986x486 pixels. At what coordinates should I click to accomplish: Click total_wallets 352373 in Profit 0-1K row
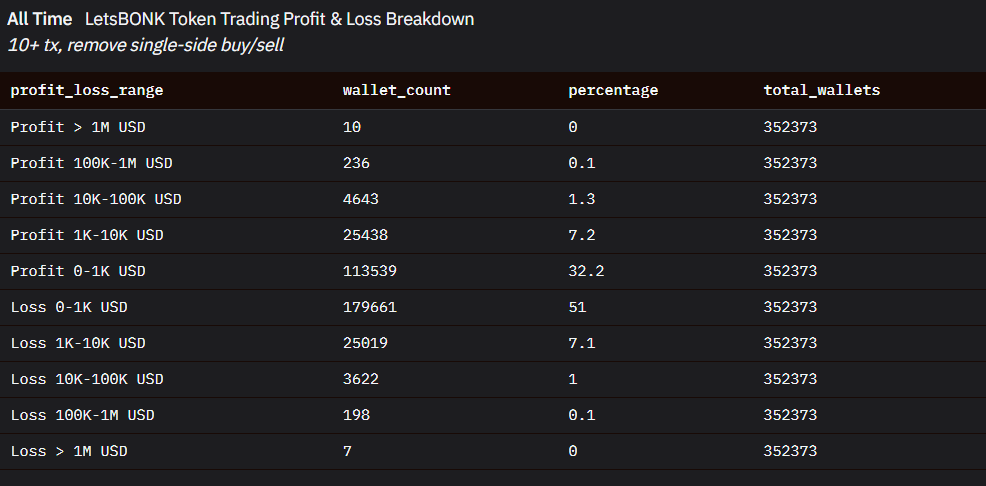[x=790, y=271]
